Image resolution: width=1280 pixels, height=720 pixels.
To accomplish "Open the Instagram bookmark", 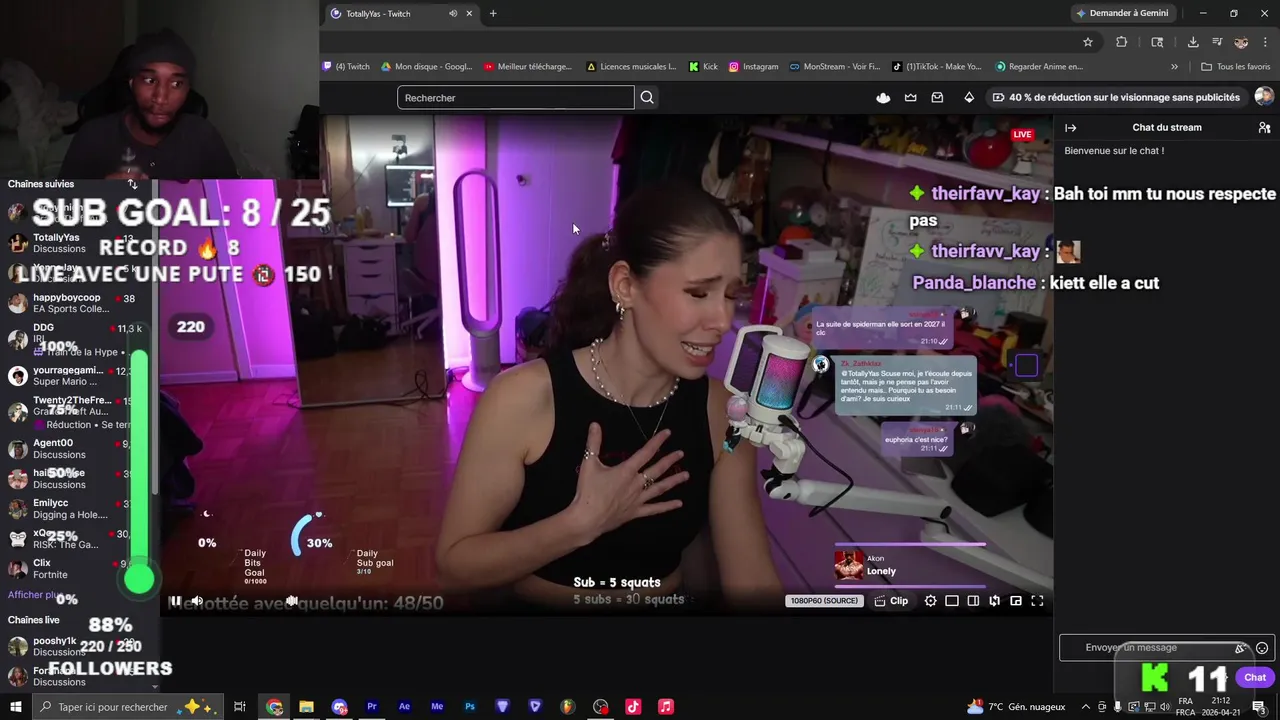I will tap(753, 67).
